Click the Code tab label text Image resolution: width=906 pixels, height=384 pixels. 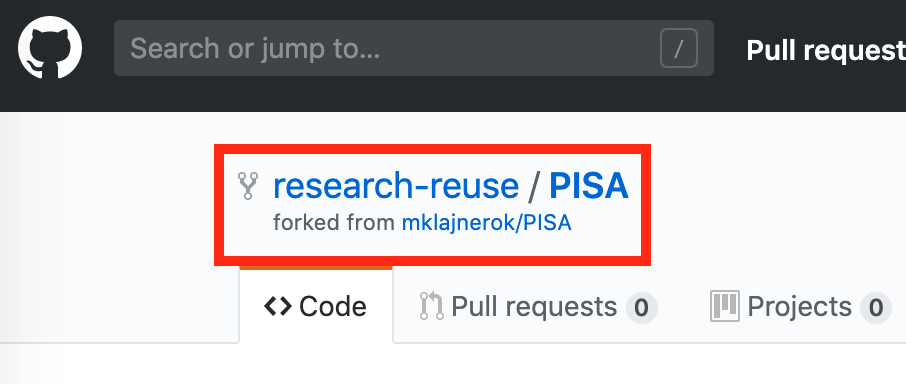[333, 307]
